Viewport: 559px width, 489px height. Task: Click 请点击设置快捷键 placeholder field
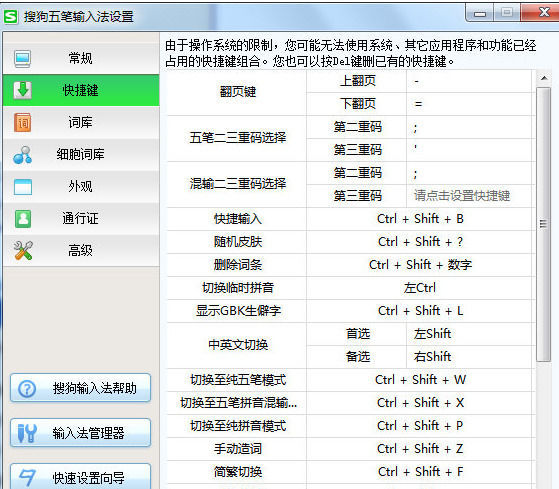[469, 196]
